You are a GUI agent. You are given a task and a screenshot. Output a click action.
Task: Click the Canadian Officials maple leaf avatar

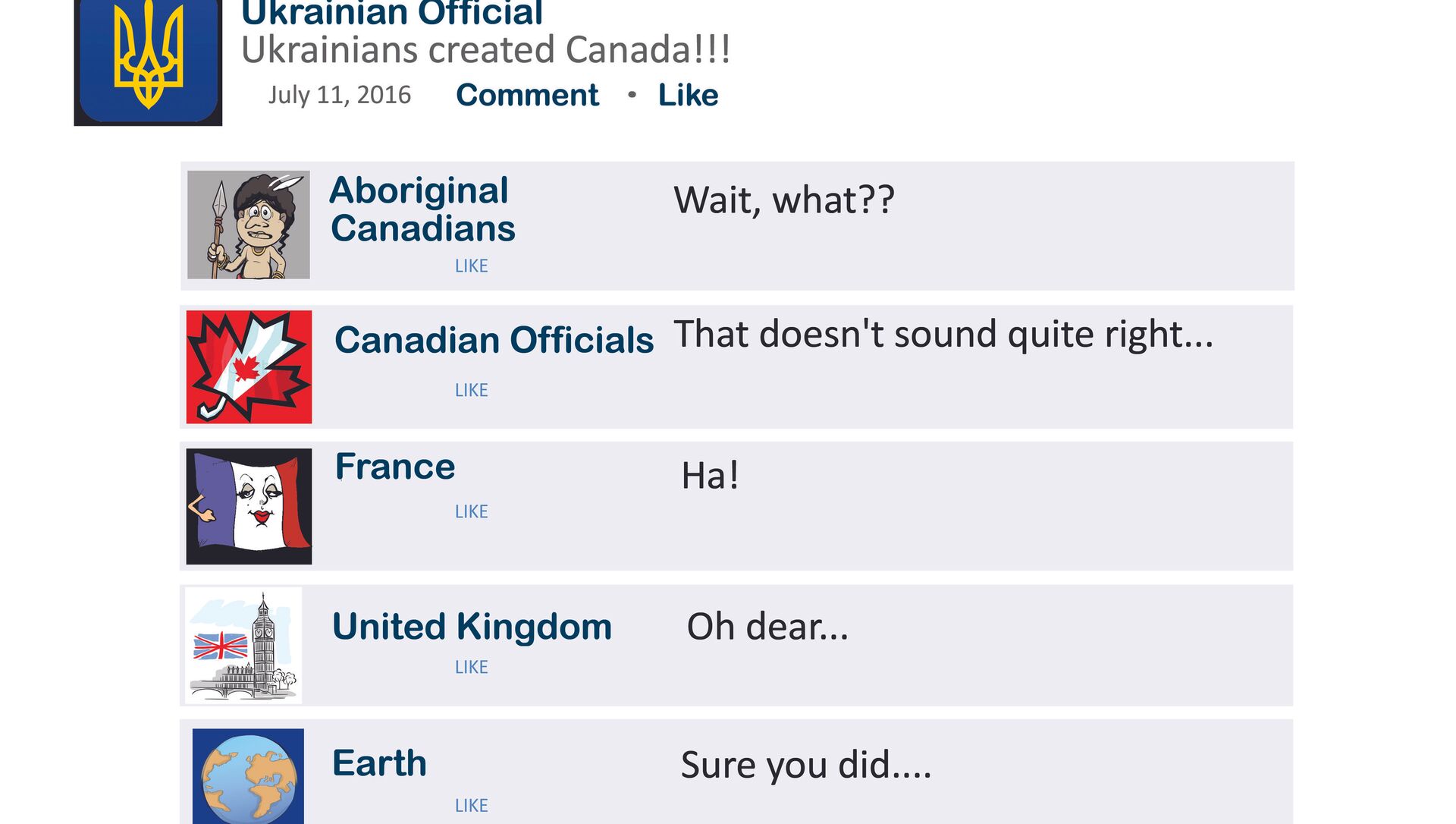(249, 366)
